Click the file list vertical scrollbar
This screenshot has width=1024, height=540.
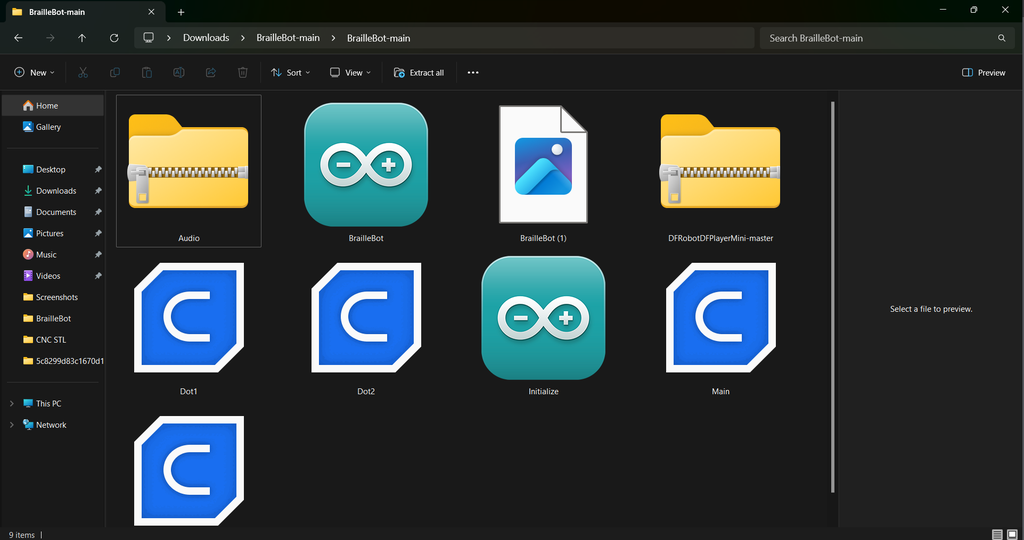pos(833,297)
